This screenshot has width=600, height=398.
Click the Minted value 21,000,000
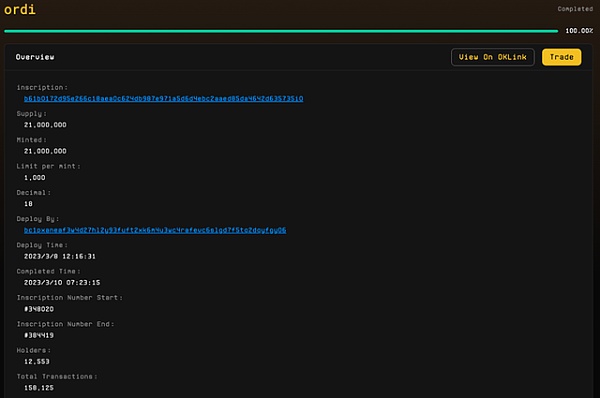click(x=45, y=151)
